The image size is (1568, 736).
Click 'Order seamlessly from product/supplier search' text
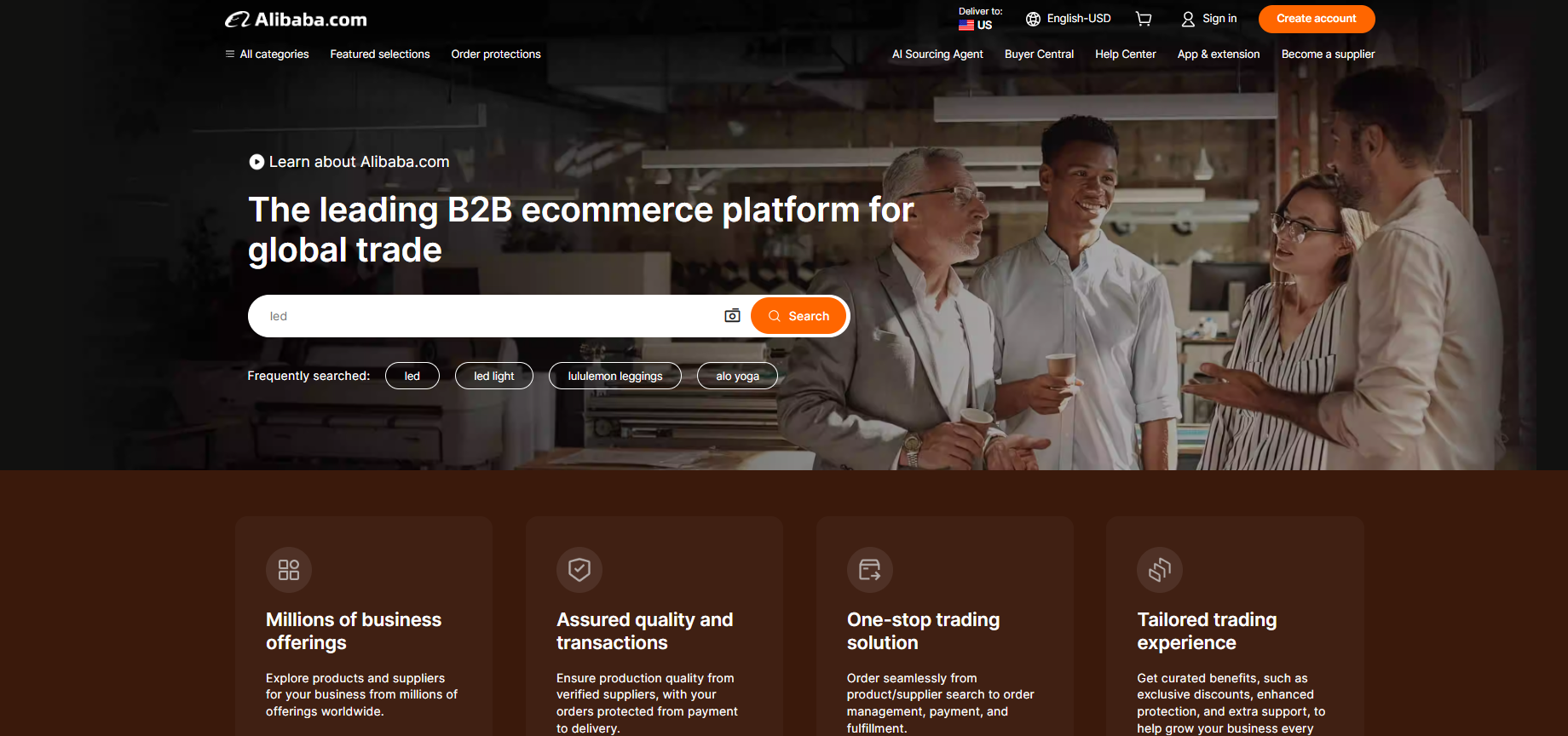coord(941,703)
